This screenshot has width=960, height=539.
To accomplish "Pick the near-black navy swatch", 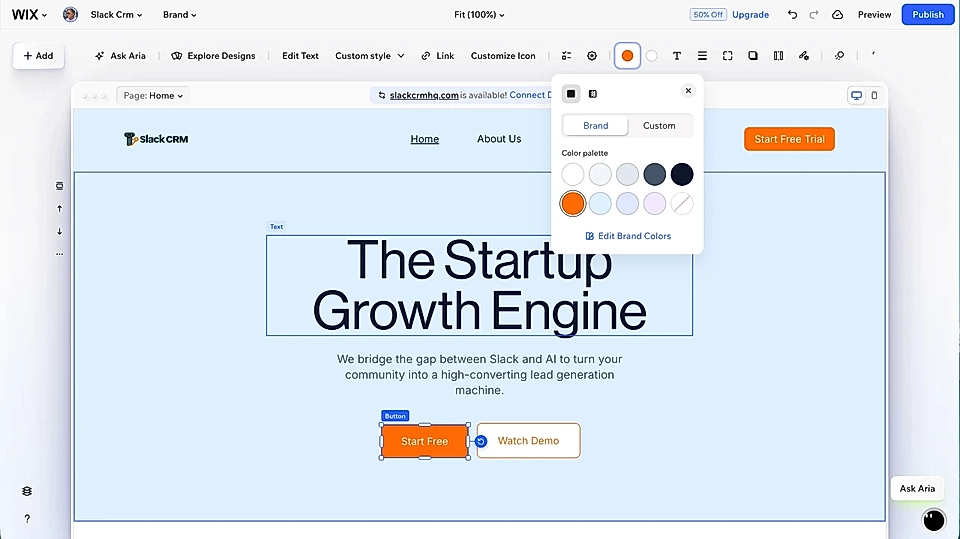I will [x=681, y=175].
